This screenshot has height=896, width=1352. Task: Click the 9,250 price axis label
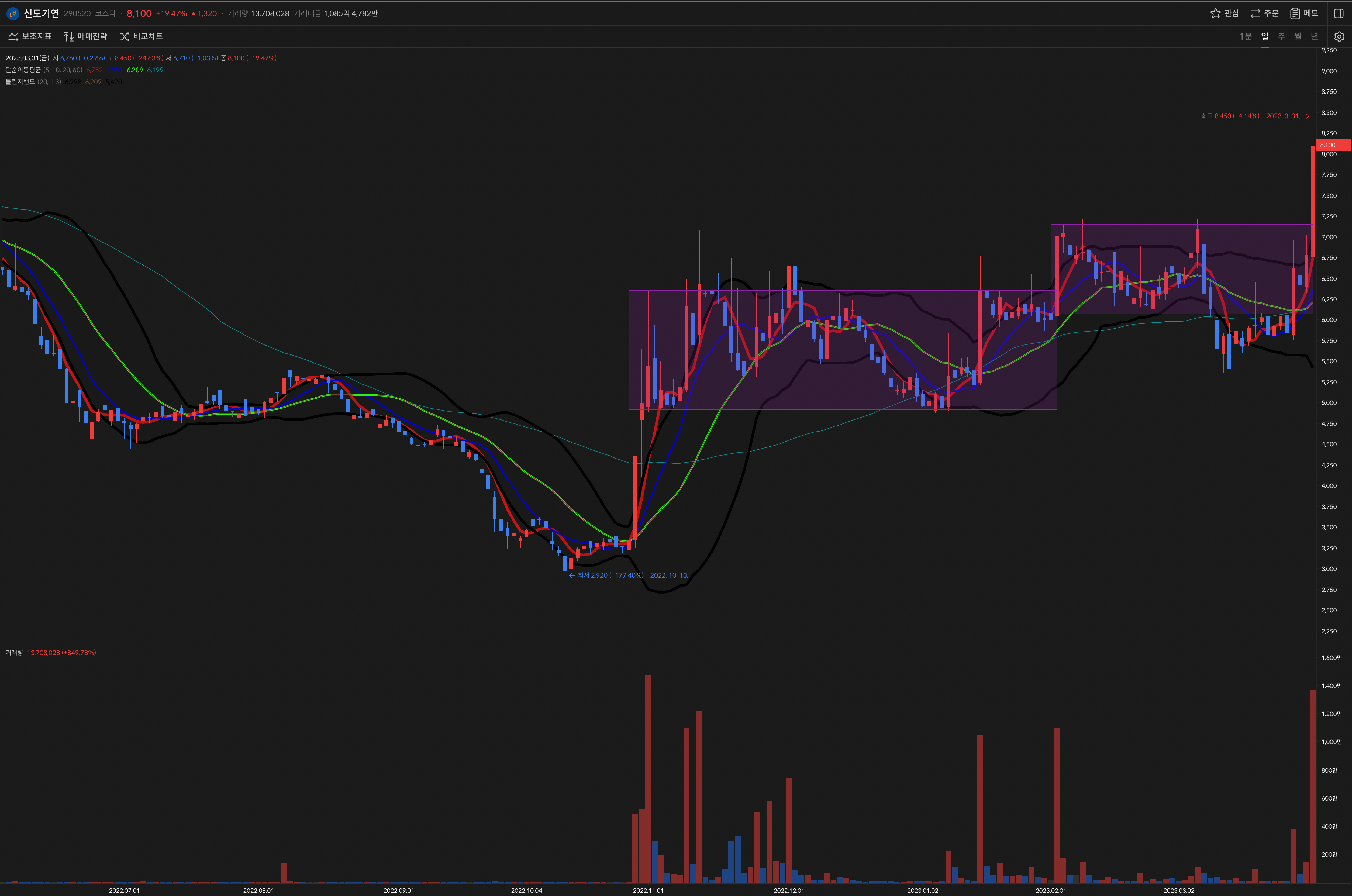coord(1329,50)
